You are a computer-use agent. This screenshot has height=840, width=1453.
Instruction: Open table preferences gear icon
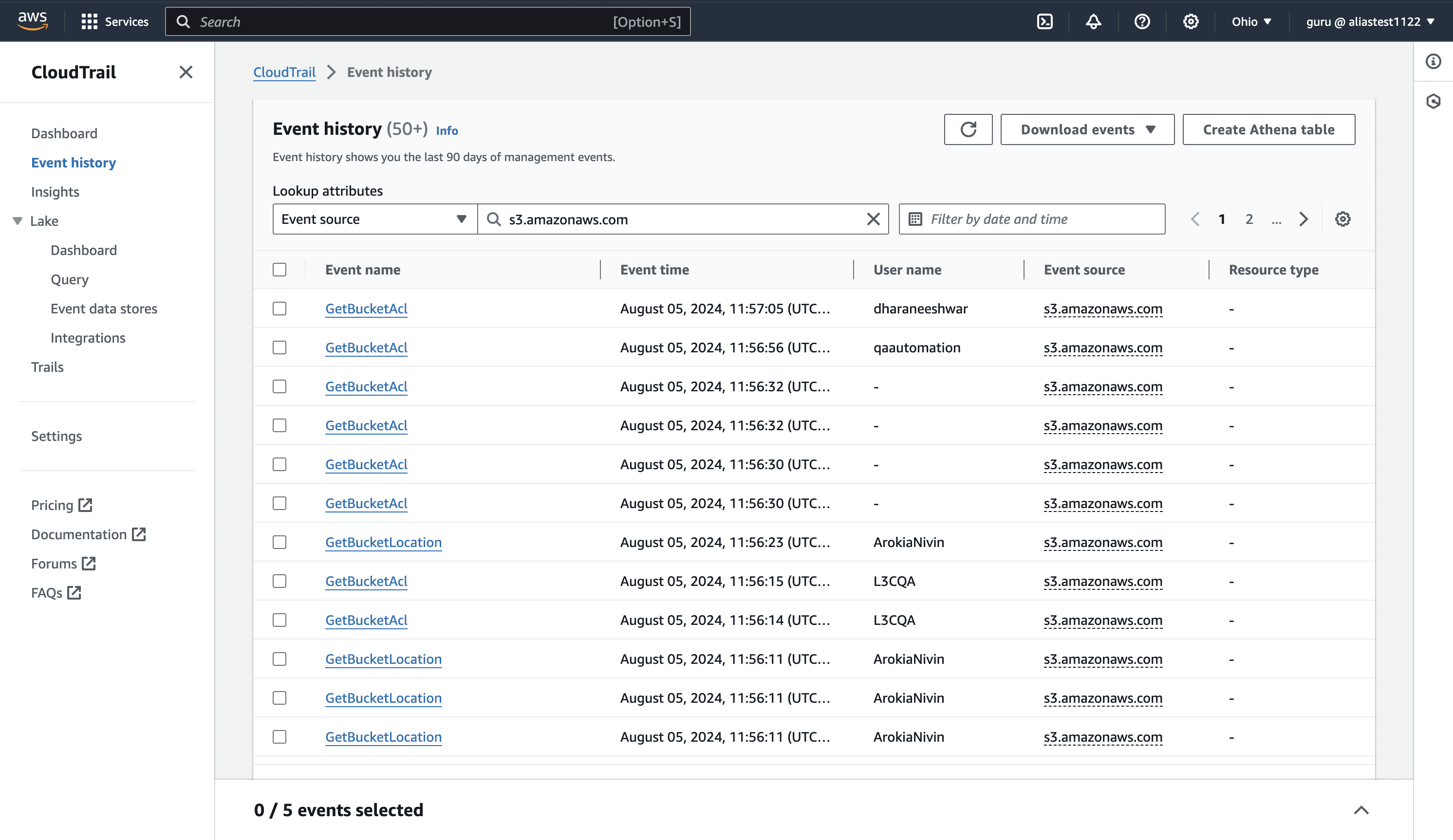pos(1342,219)
